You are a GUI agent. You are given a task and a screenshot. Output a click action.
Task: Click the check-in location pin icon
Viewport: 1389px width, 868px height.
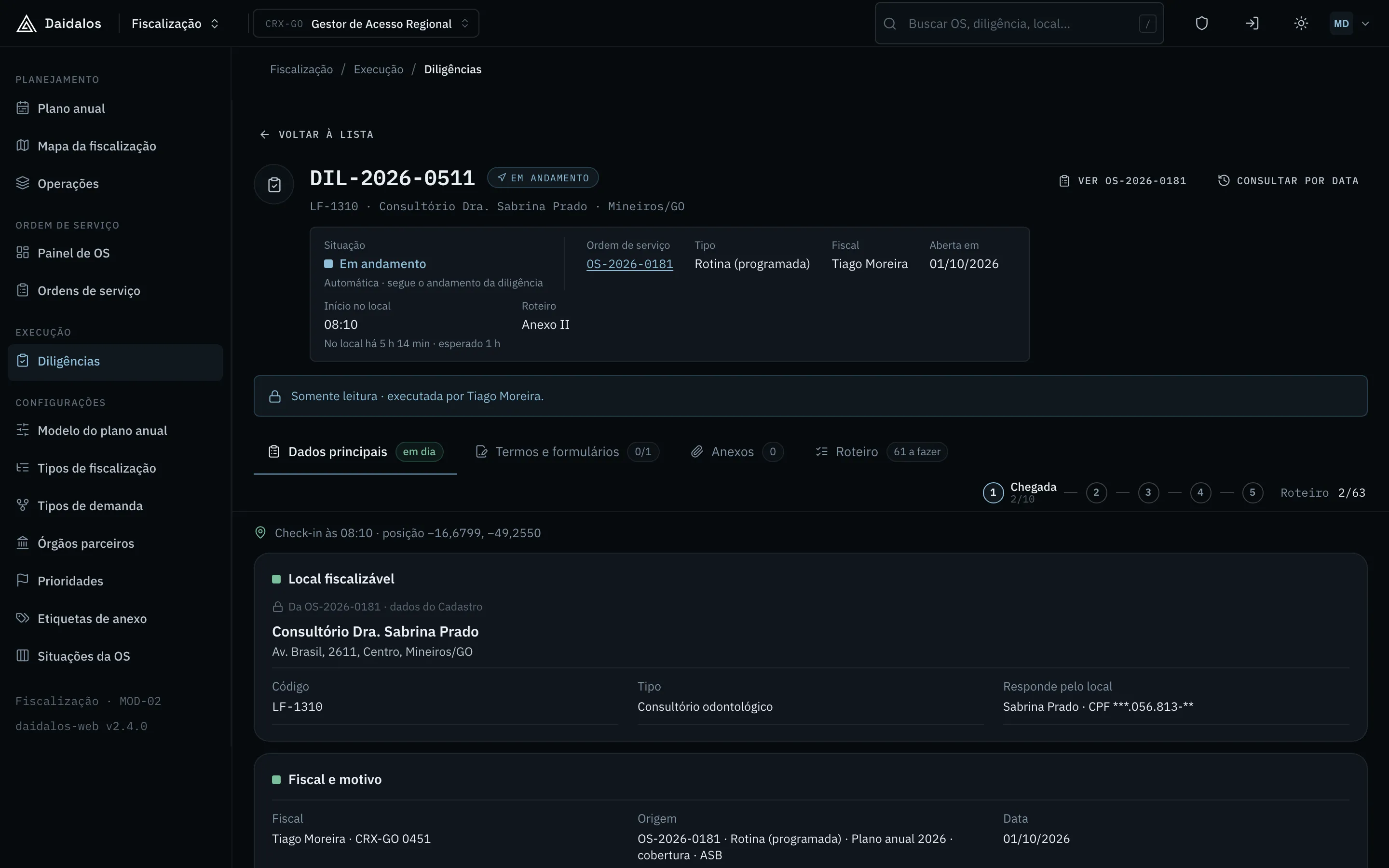(x=260, y=533)
